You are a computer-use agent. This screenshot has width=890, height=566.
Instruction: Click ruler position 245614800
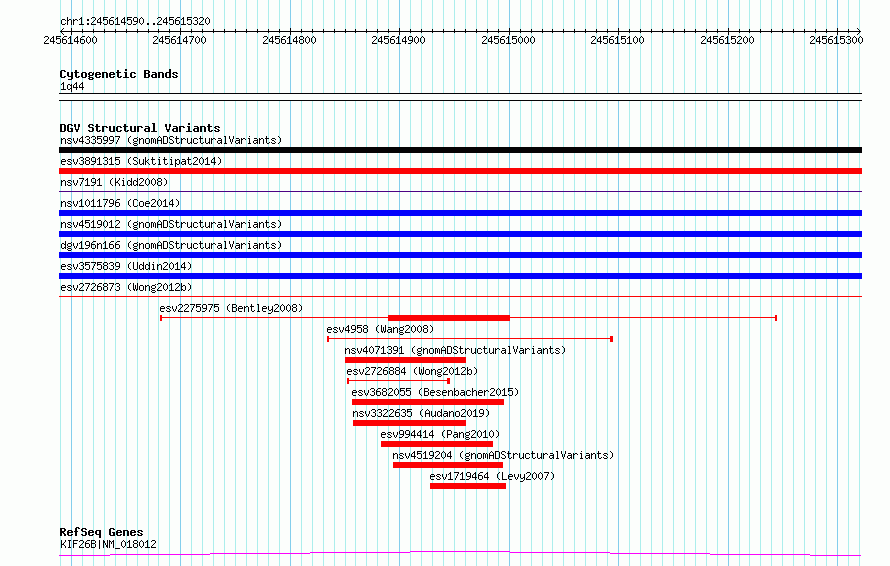[289, 40]
